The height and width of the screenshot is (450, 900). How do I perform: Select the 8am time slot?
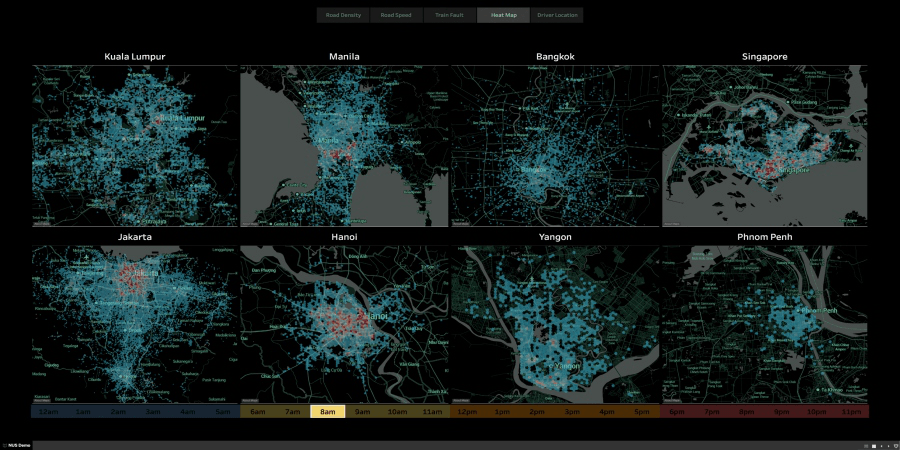point(328,412)
